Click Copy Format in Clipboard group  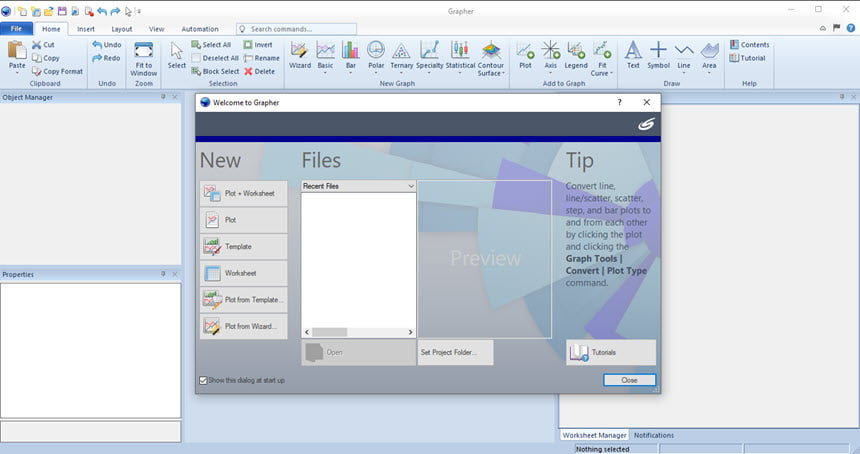click(57, 71)
